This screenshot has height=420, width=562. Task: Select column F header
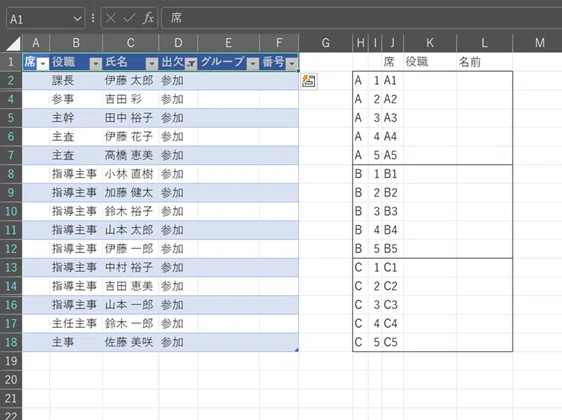pyautogui.click(x=279, y=43)
